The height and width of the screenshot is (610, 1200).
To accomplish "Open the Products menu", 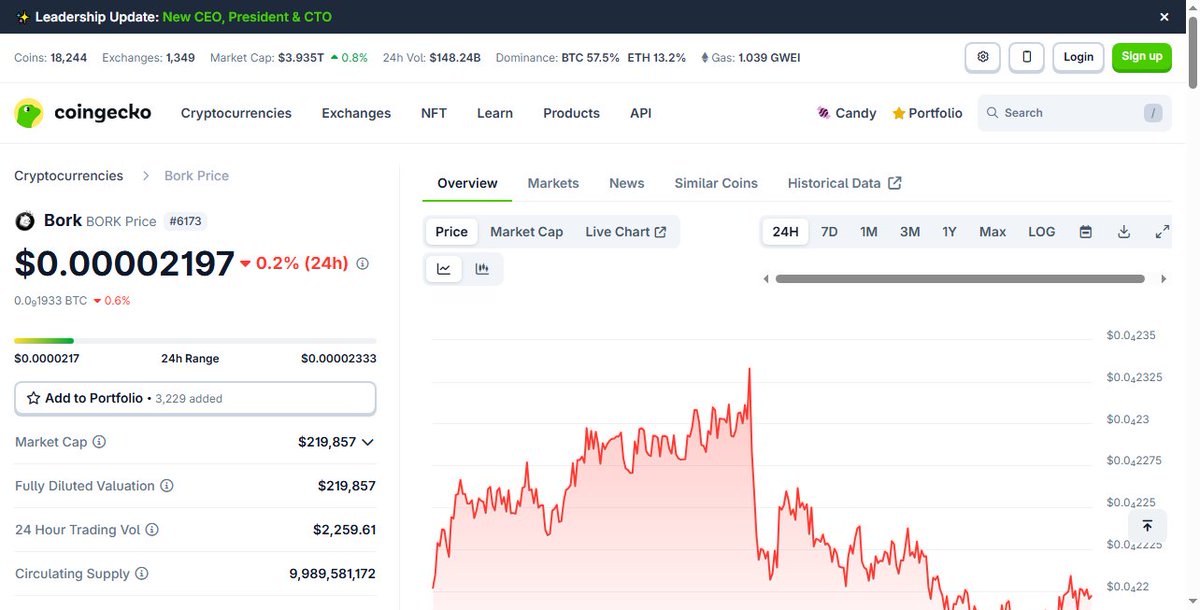I will pos(571,113).
